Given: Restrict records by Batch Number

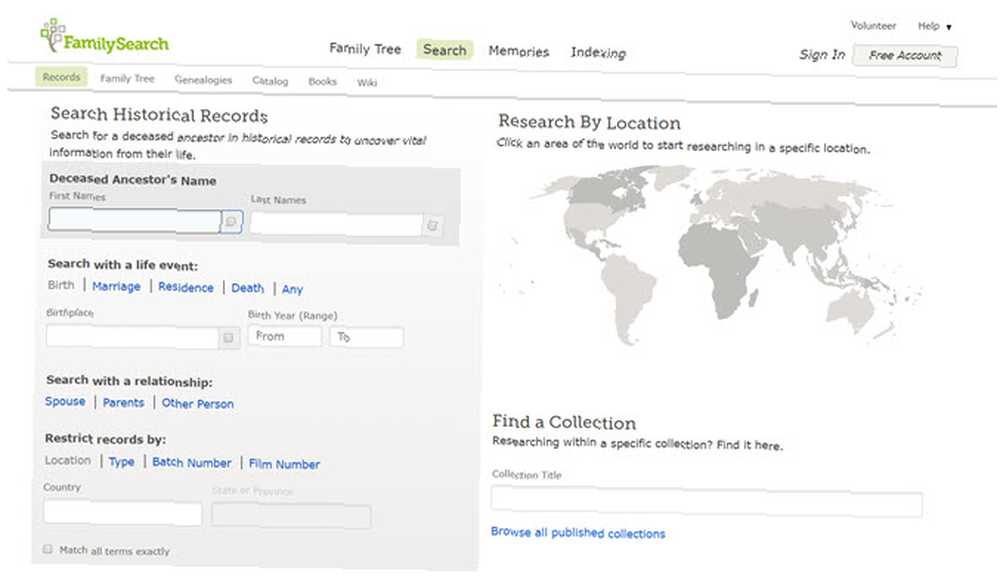Looking at the screenshot, I should pos(191,462).
